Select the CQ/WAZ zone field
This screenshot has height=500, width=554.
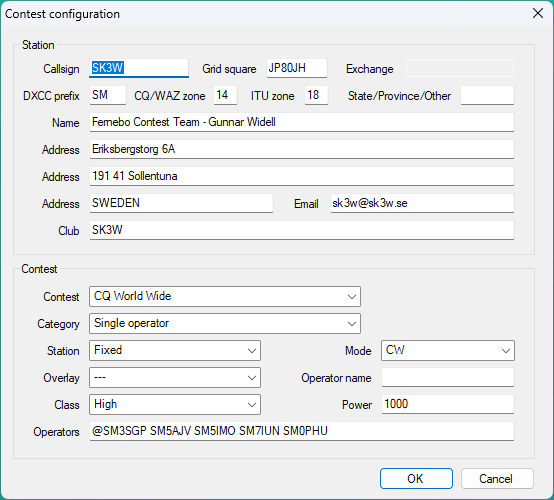225,95
